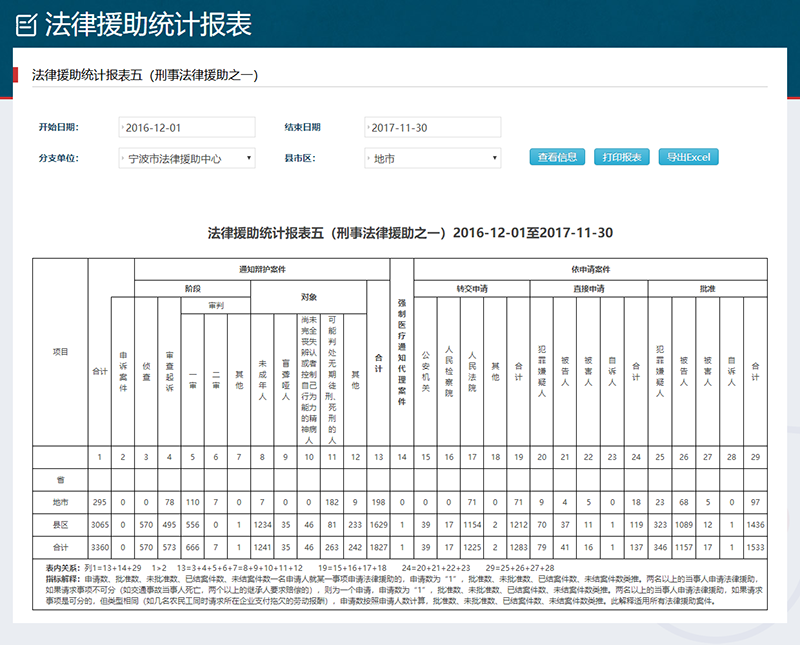This screenshot has width=800, height=645.
Task: Click value 182 in 地市 row
Action: coord(332,503)
